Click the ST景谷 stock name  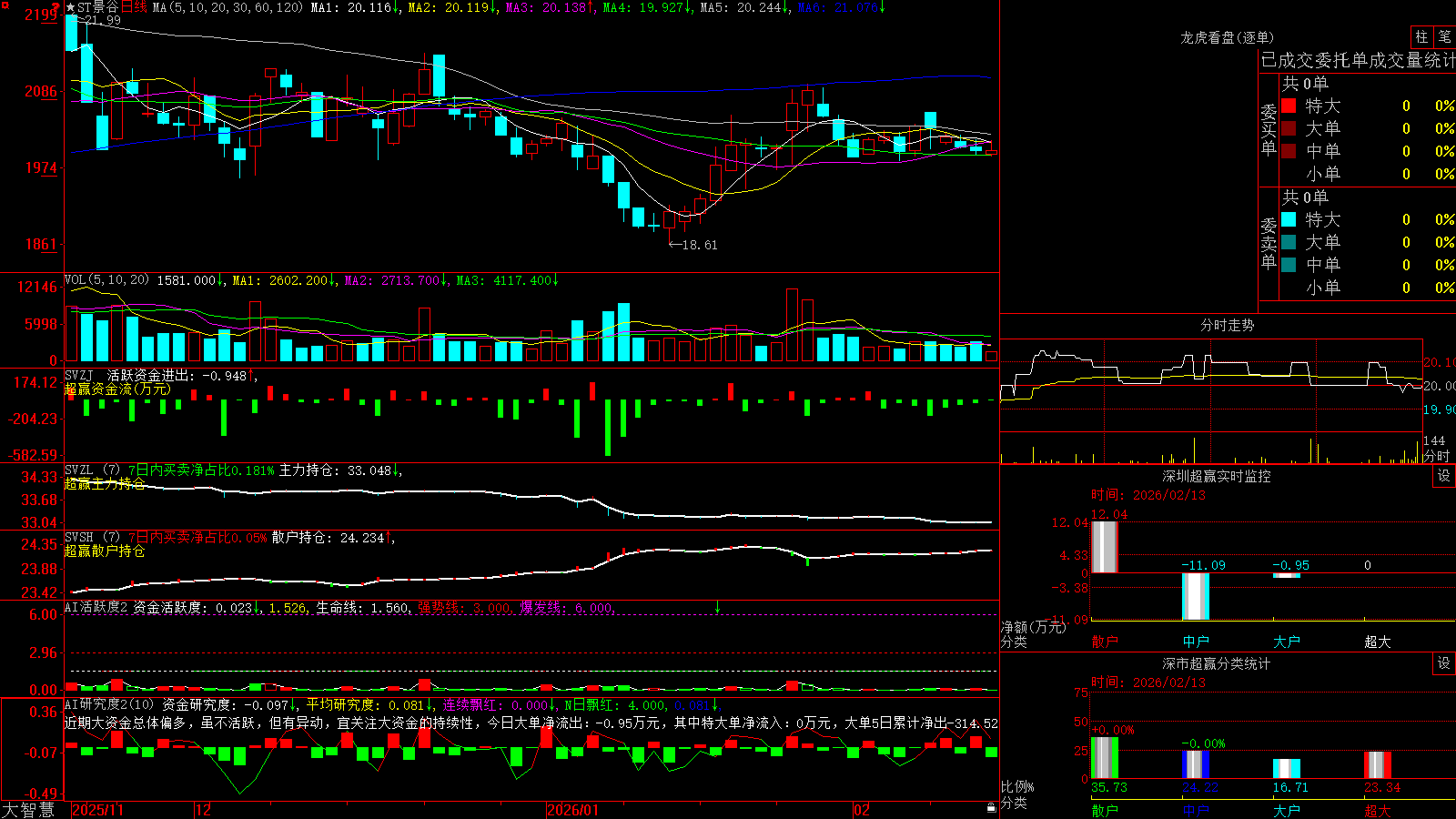click(98, 7)
